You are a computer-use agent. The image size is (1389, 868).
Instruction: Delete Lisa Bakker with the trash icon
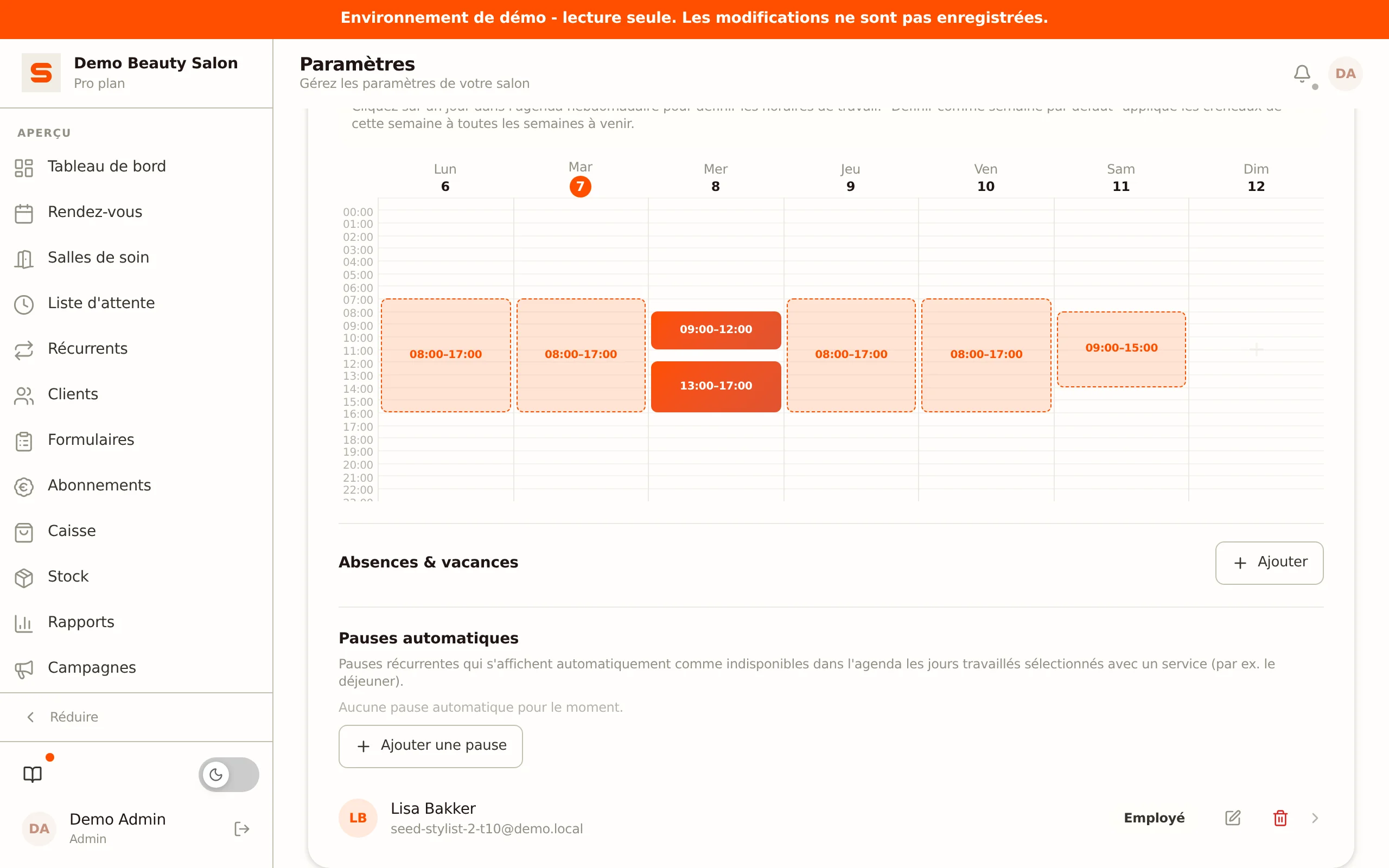coord(1280,818)
